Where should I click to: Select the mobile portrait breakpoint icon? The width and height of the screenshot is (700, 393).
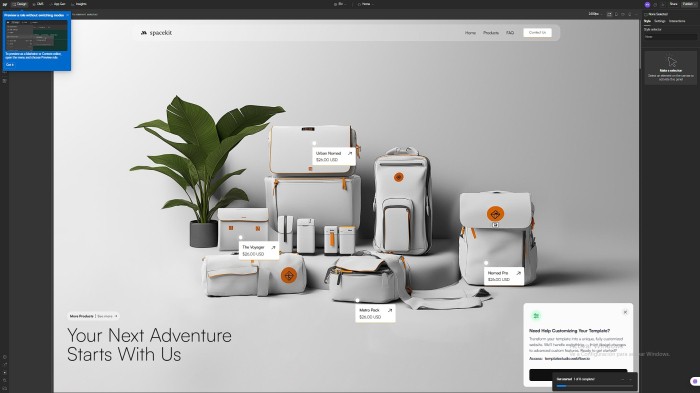[630, 14]
